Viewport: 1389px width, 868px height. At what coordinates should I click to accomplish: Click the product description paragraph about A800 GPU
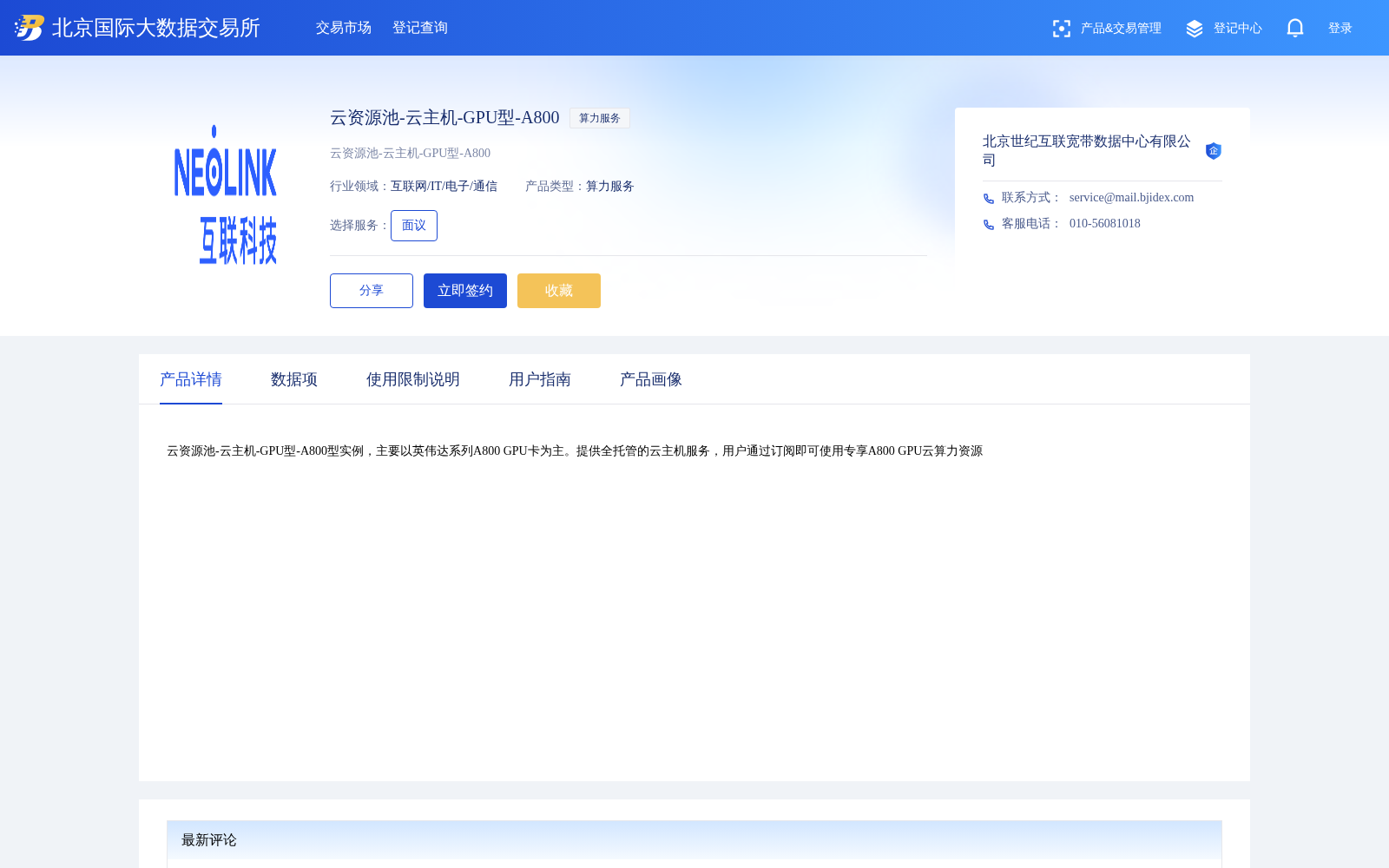click(575, 451)
